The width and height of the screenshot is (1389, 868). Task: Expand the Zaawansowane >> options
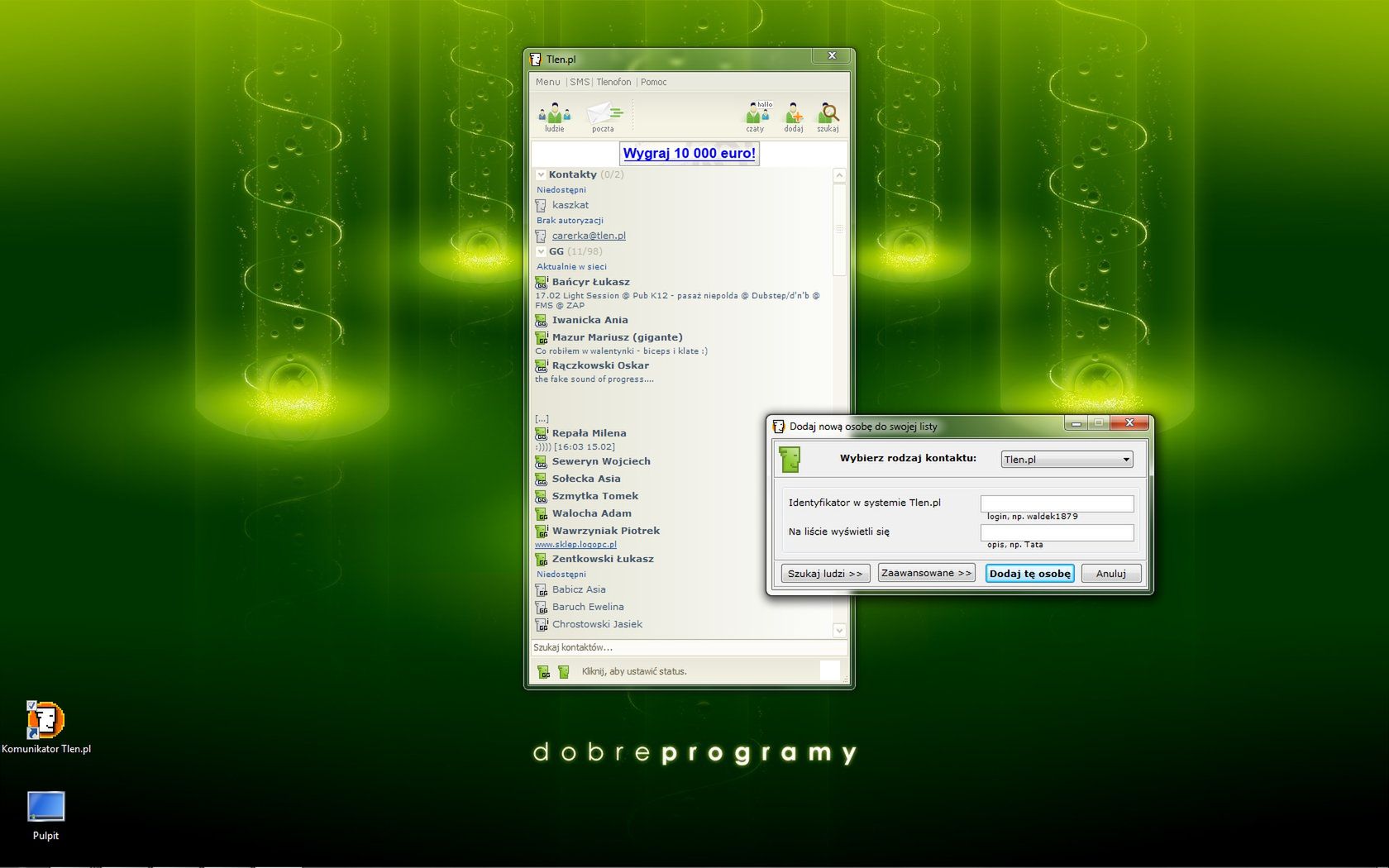click(926, 573)
